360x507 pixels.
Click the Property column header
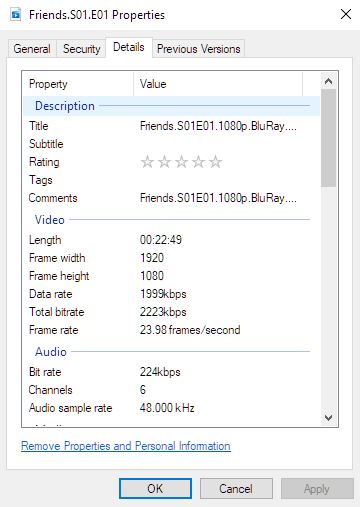(78, 84)
